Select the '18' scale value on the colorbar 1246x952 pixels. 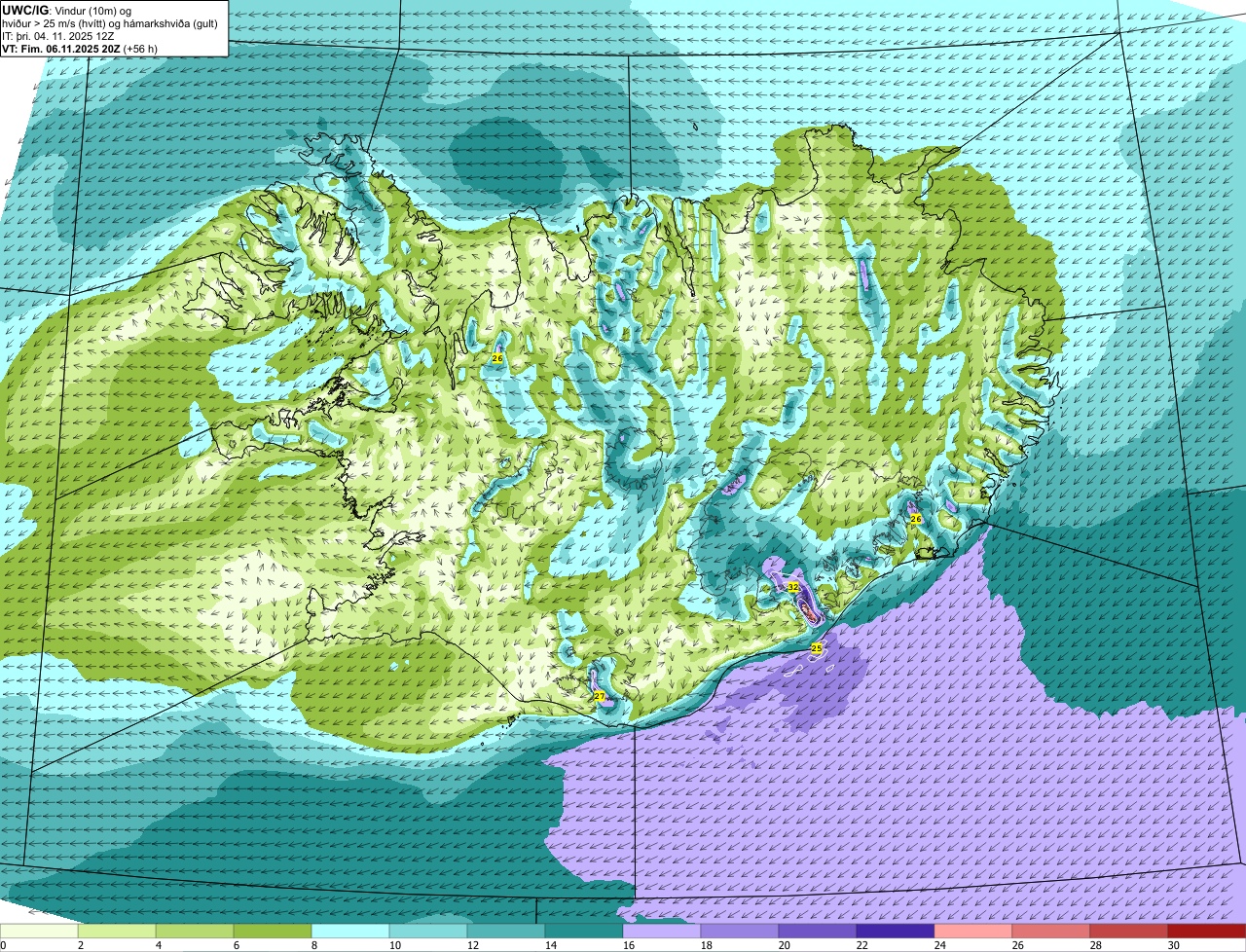[707, 945]
